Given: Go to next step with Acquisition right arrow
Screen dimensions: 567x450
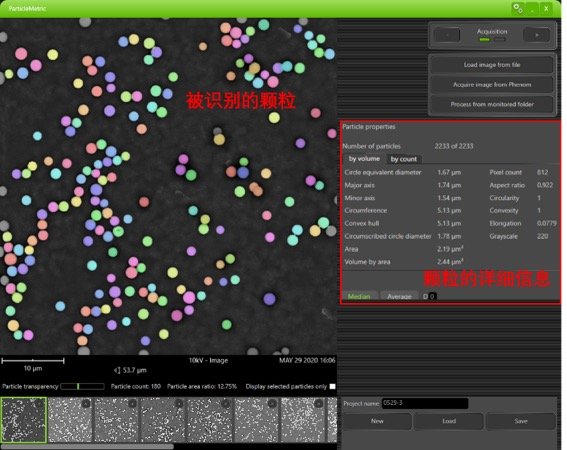Looking at the screenshot, I should pos(537,35).
